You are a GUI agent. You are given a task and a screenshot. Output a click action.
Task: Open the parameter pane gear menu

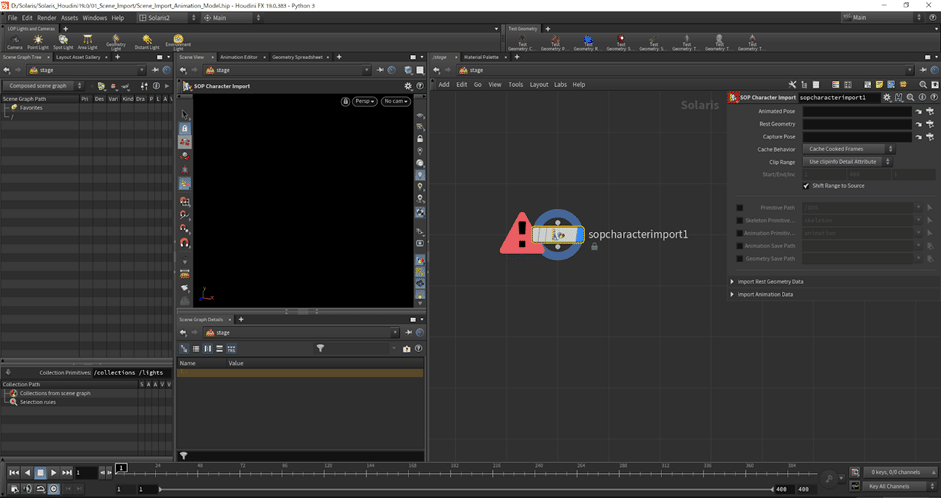tap(886, 97)
